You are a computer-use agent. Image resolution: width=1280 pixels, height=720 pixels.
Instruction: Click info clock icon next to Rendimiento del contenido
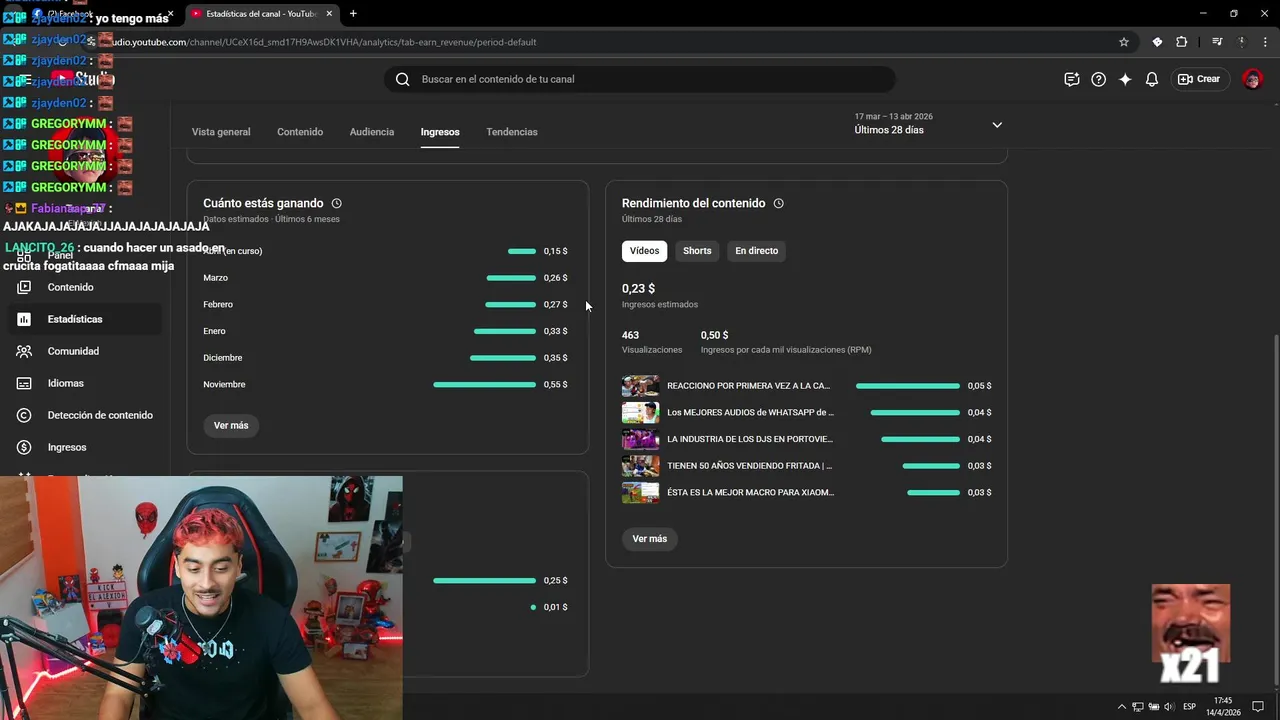click(778, 203)
